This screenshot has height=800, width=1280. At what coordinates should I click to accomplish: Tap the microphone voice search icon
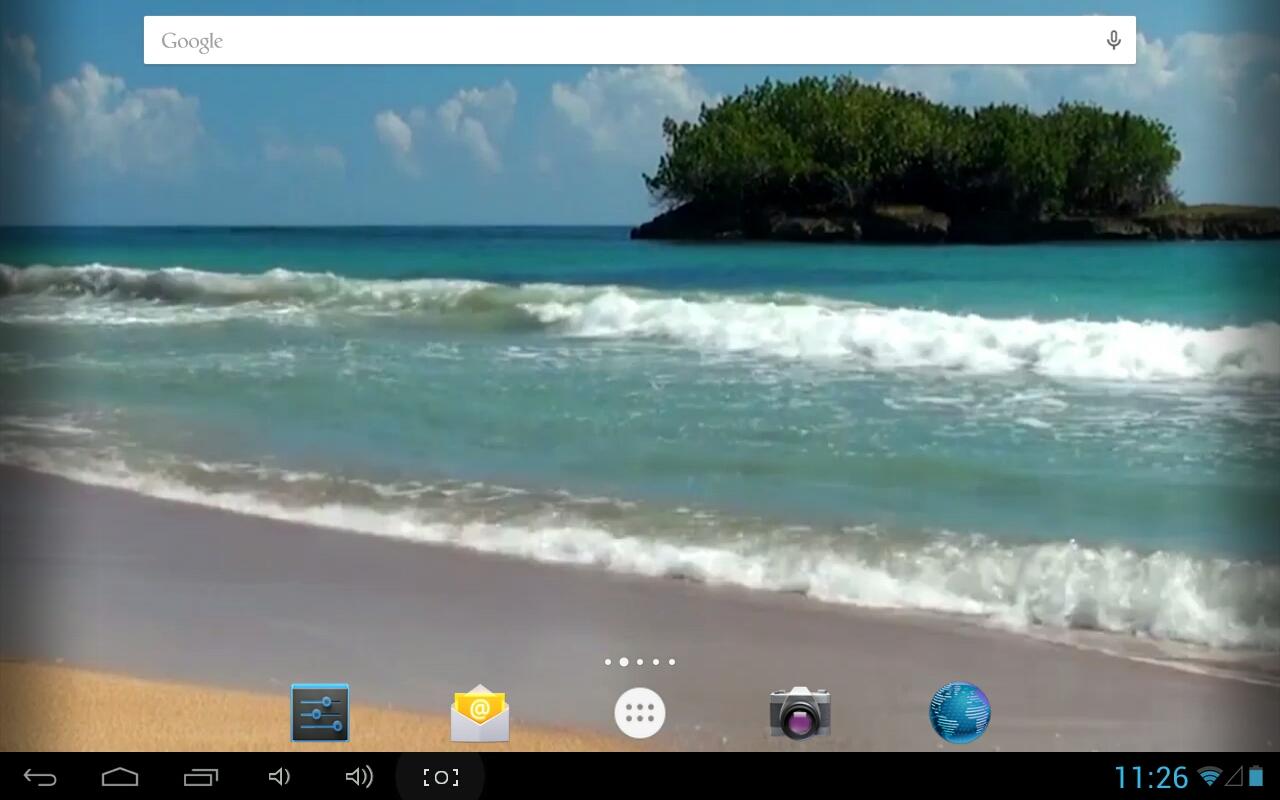[1113, 41]
